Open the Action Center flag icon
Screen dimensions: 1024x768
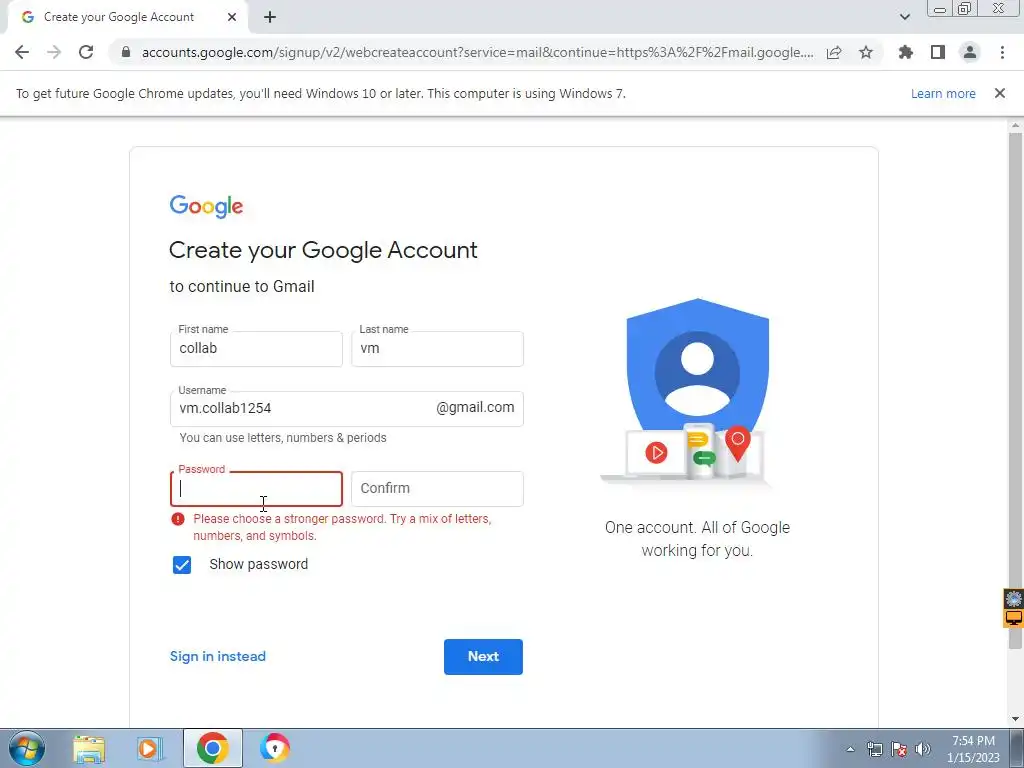click(x=899, y=750)
